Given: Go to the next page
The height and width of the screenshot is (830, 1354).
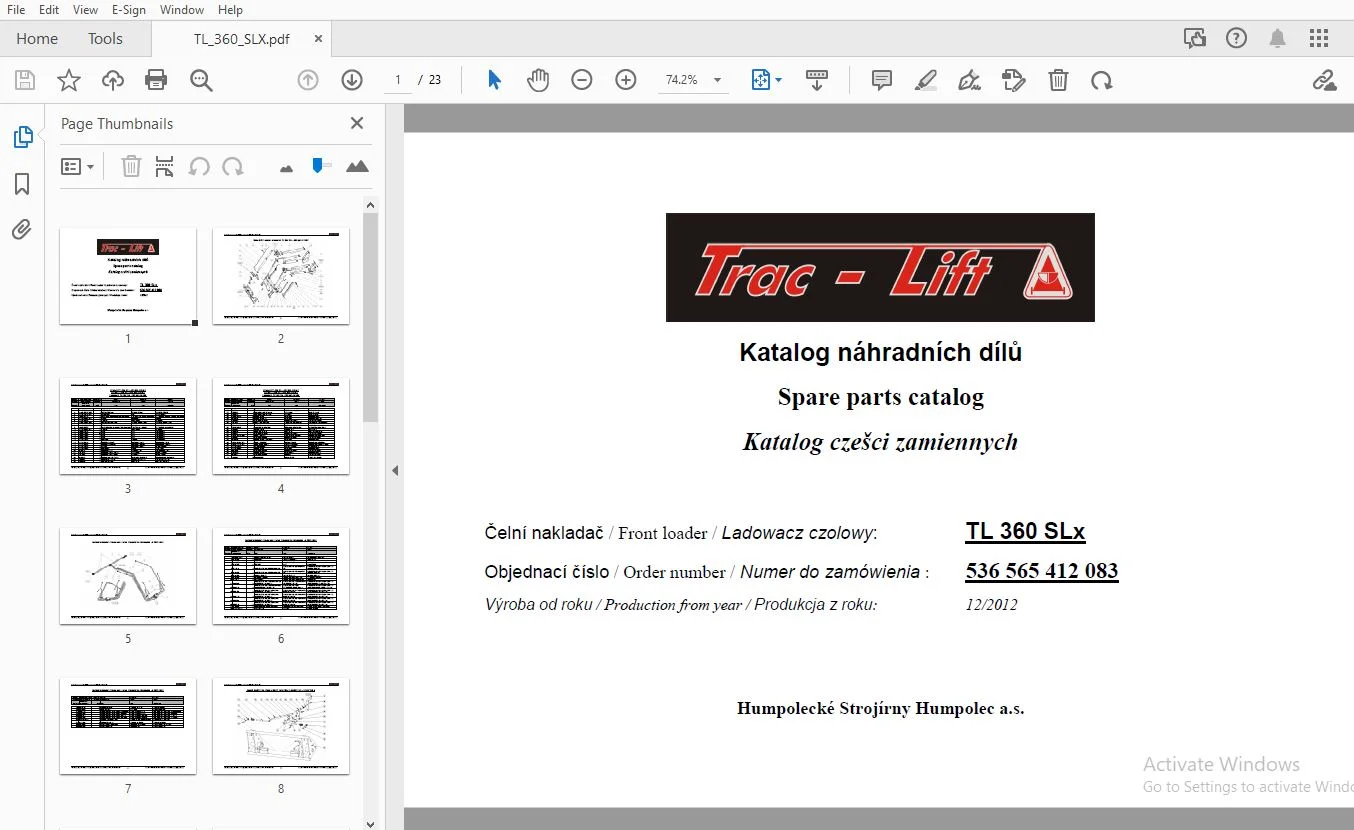Looking at the screenshot, I should 352,80.
